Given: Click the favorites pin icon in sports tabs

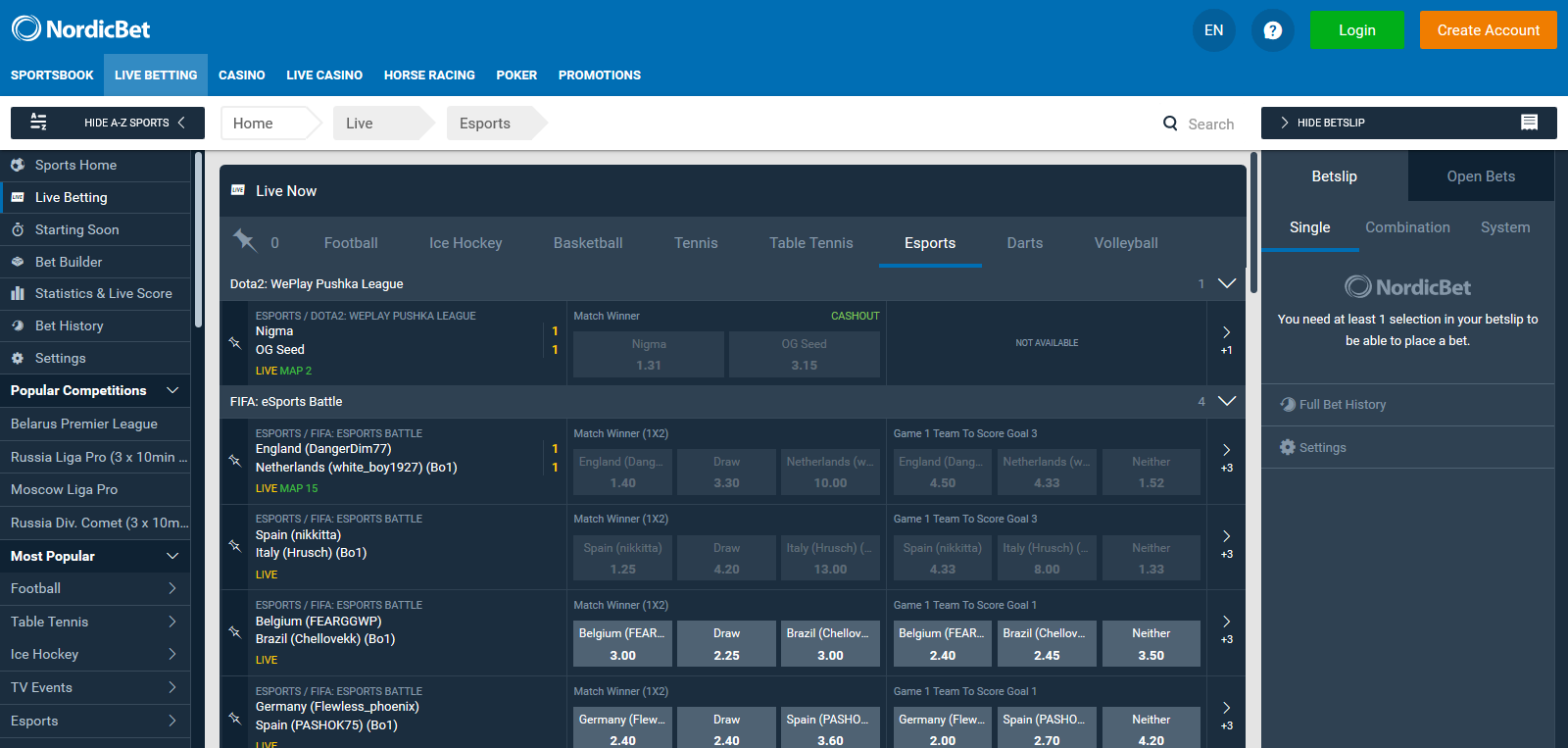Looking at the screenshot, I should coord(244,240).
